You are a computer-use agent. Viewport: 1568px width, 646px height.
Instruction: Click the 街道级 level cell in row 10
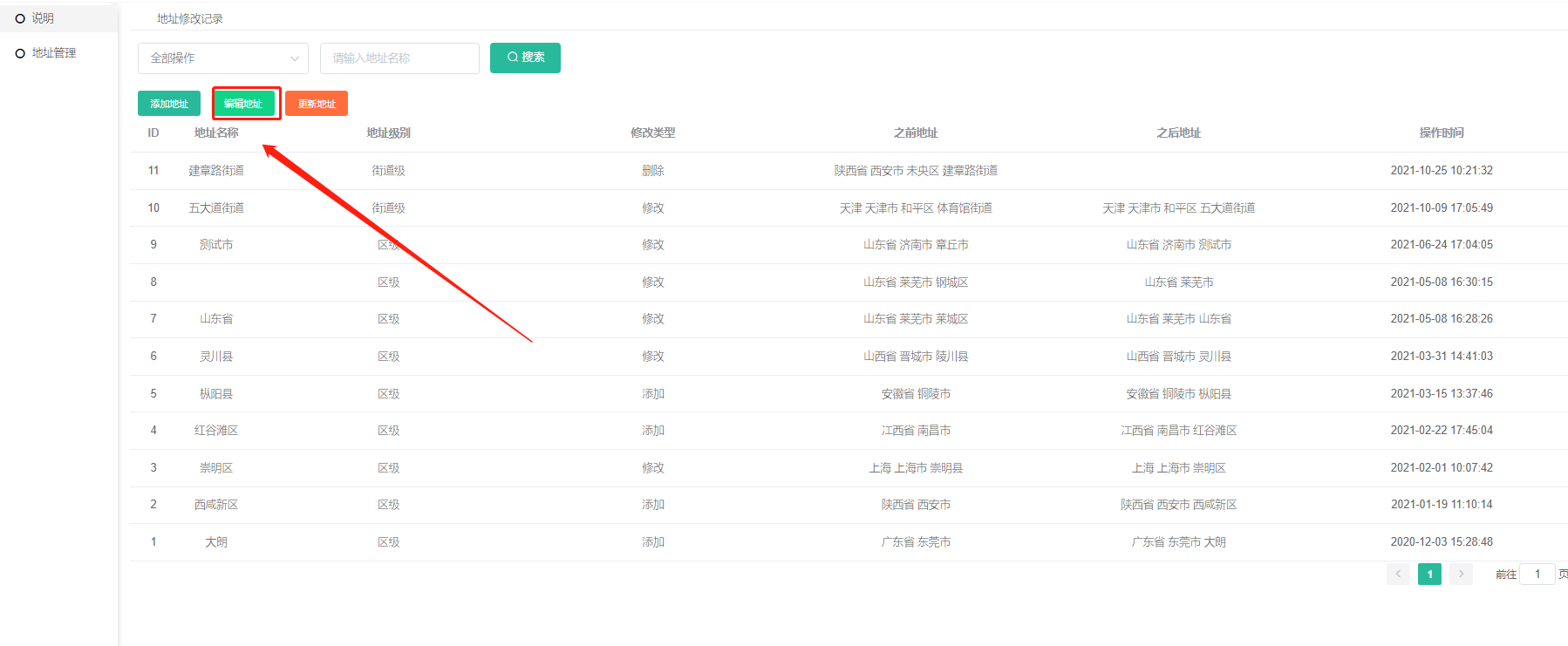click(x=389, y=207)
